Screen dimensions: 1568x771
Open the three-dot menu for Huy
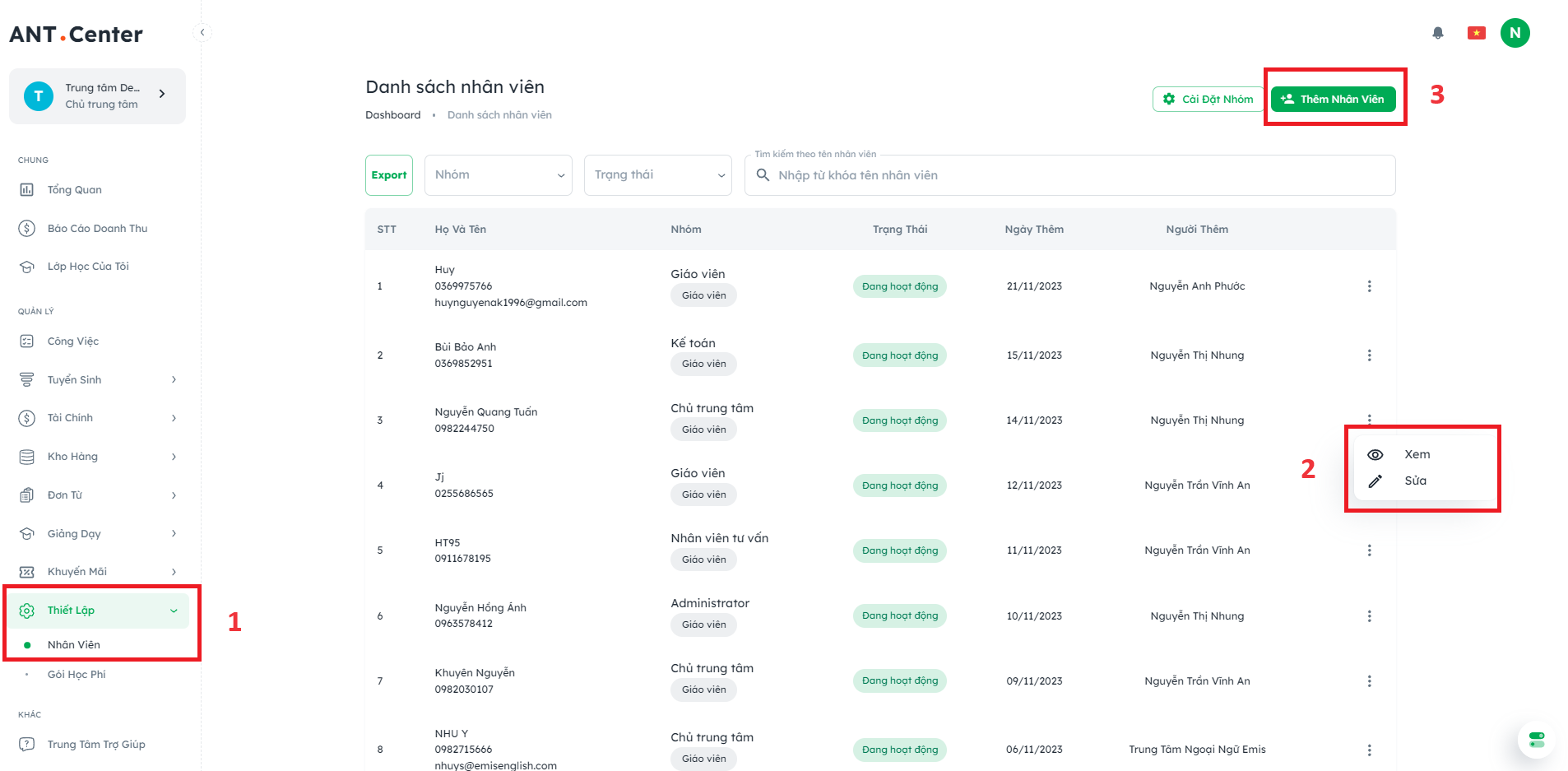point(1369,286)
